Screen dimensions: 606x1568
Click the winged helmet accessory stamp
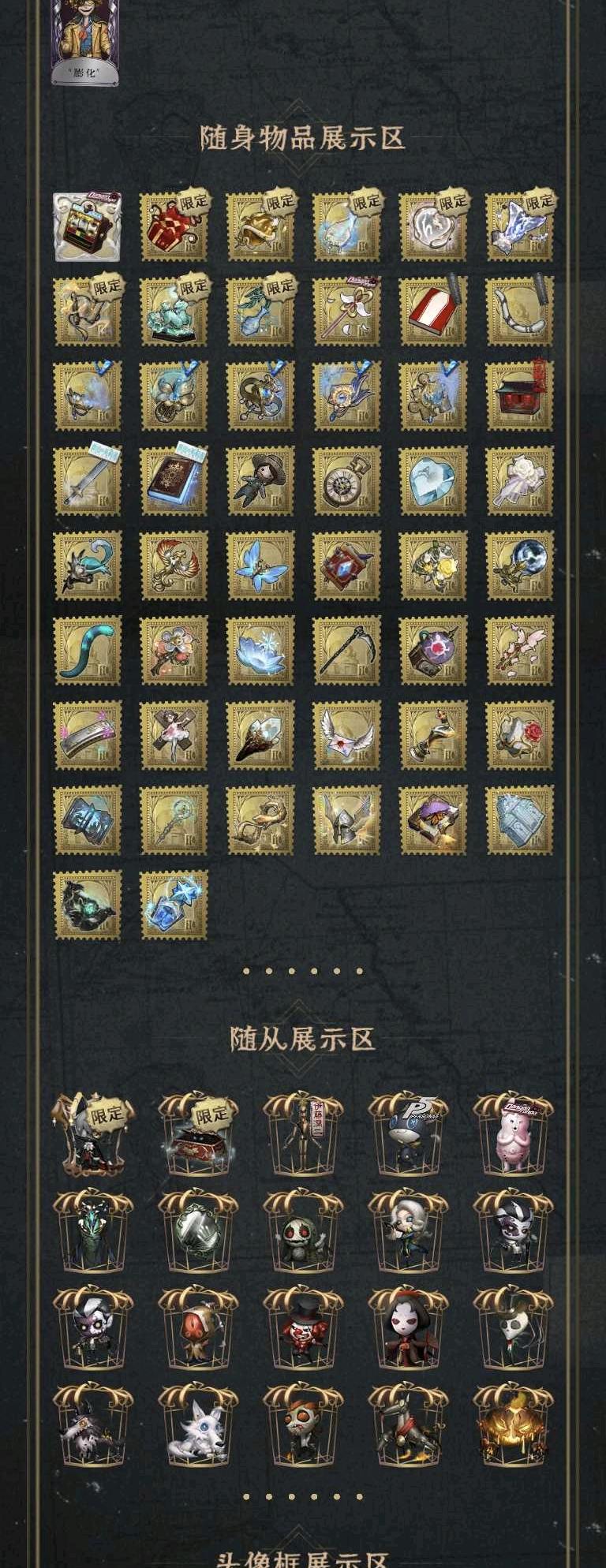point(346,820)
